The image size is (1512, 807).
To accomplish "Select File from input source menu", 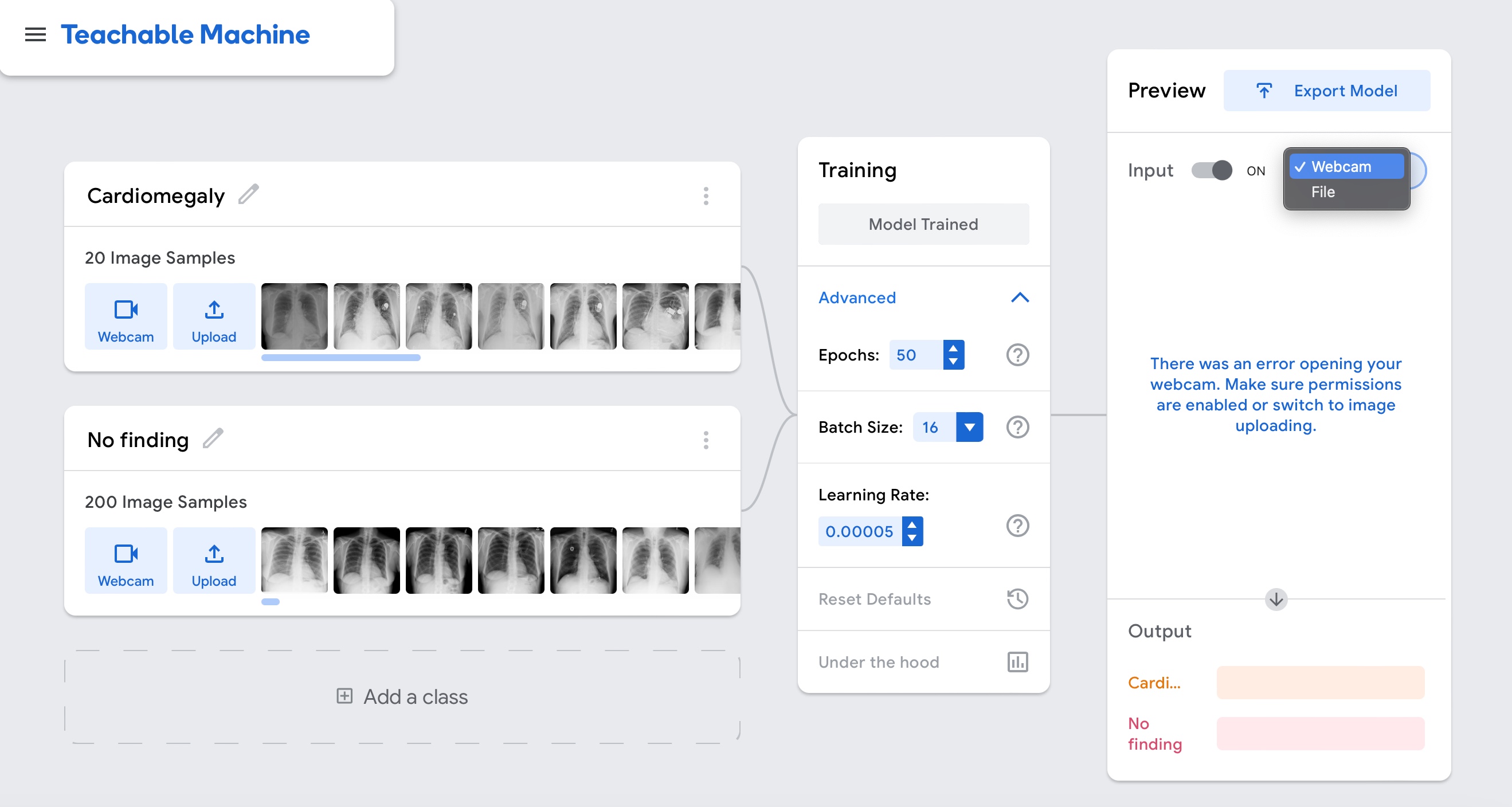I will (1323, 192).
